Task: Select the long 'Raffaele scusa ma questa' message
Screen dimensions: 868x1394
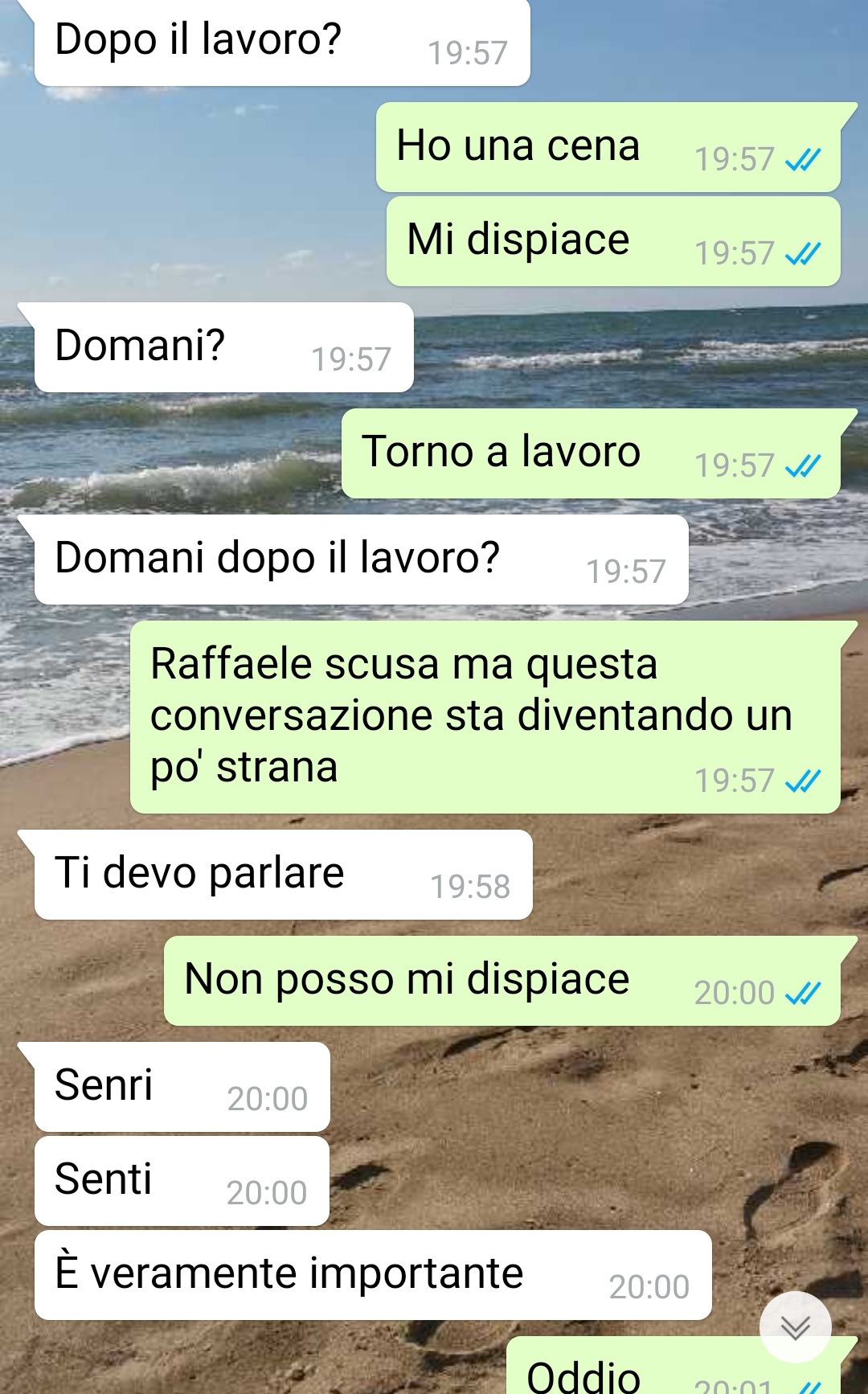Action: coord(485,717)
